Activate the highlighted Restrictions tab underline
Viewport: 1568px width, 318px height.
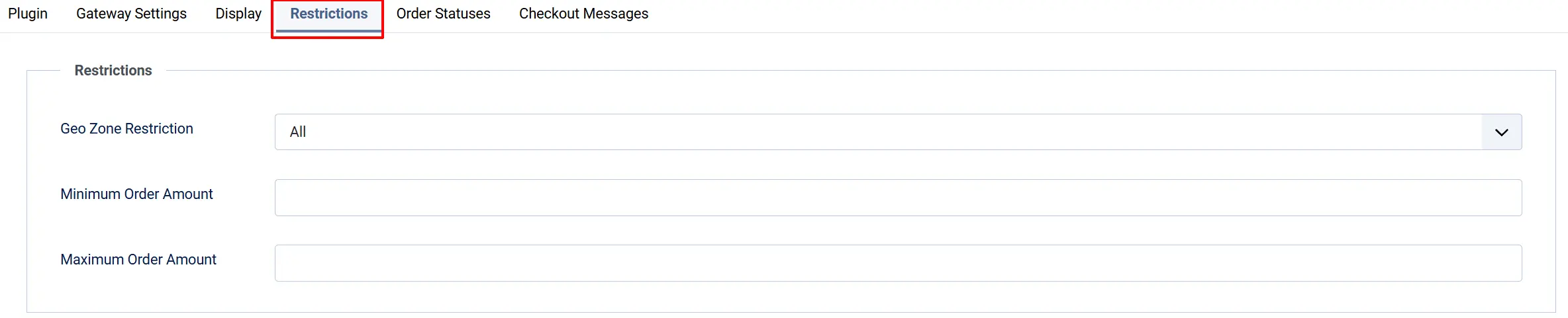click(328, 30)
